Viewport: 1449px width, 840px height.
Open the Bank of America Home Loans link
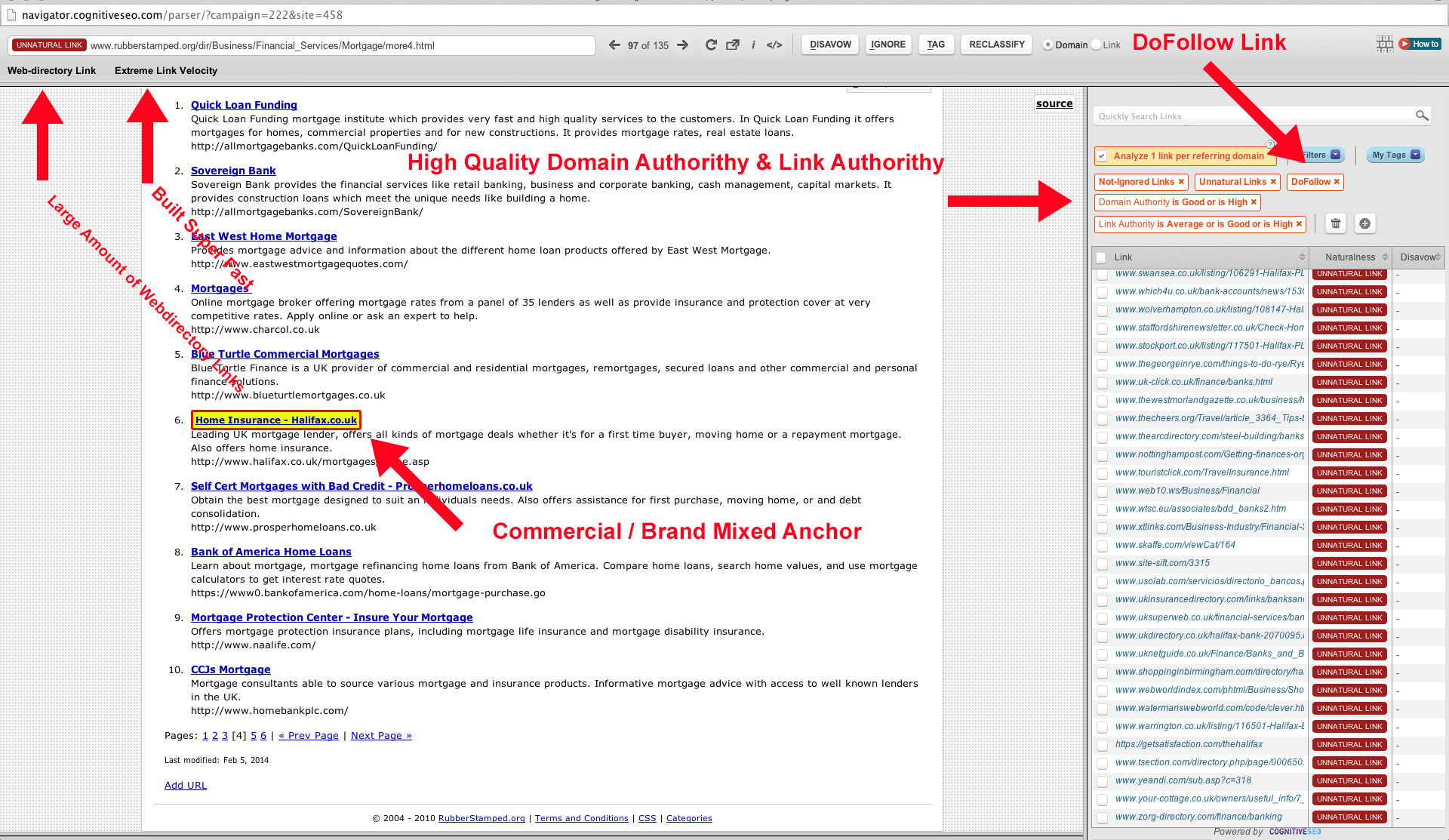pyautogui.click(x=271, y=552)
